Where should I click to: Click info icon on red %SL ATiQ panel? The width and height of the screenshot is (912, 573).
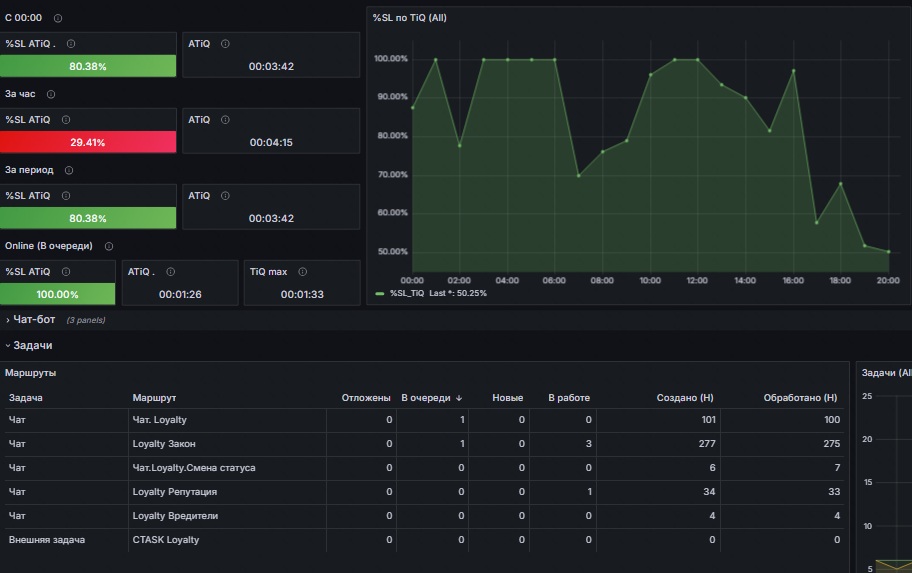click(66, 120)
